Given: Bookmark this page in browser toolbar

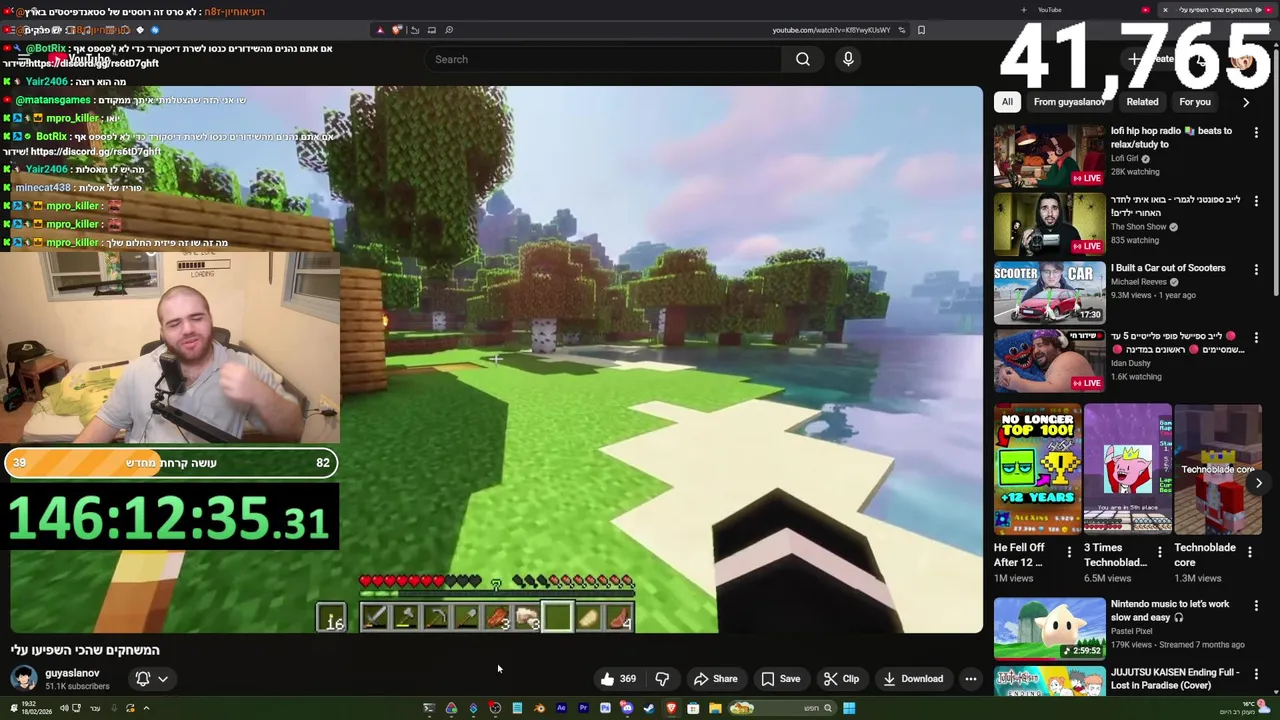Looking at the screenshot, I should tap(921, 30).
